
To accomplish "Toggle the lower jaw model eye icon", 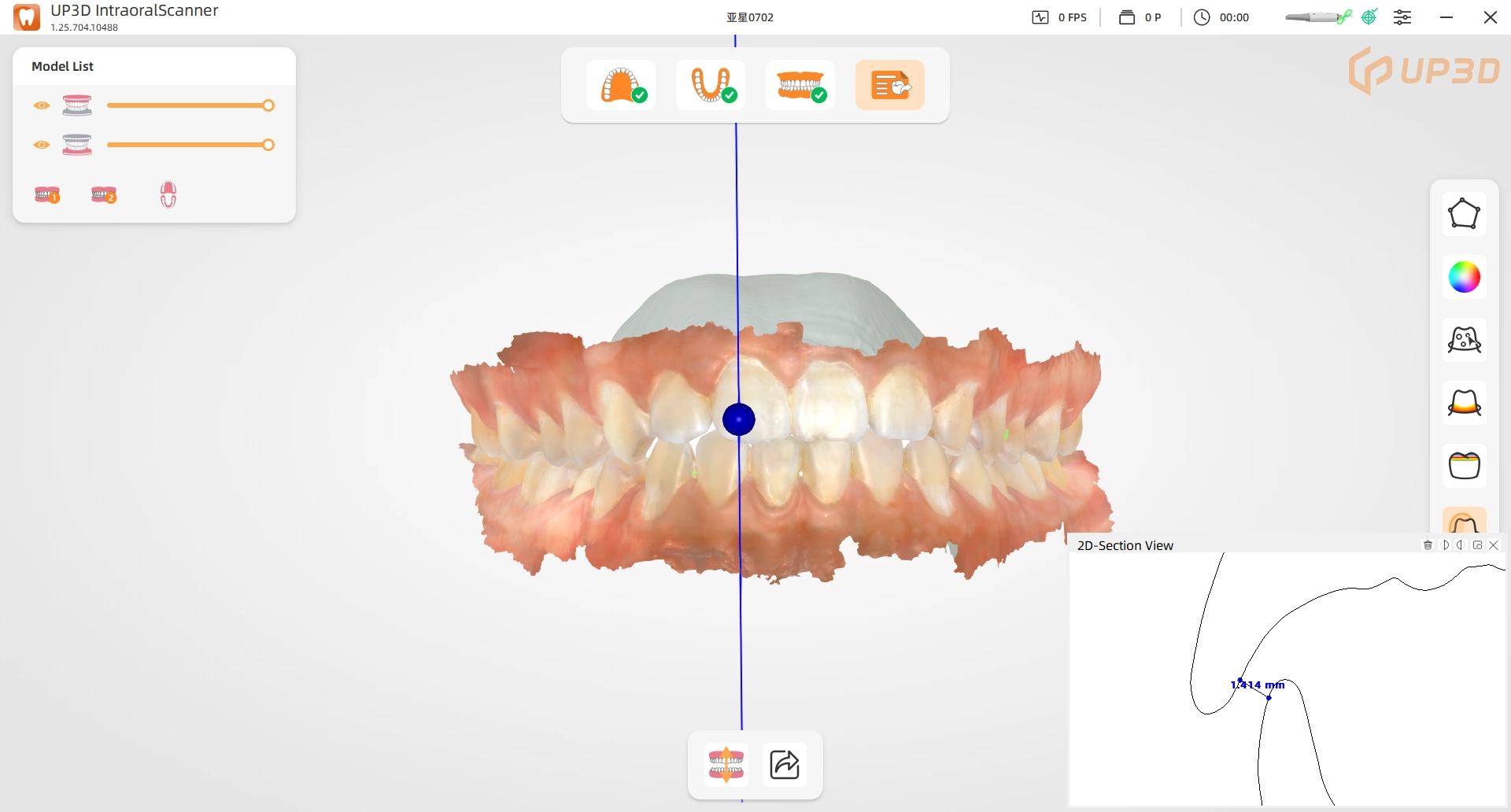I will [41, 145].
